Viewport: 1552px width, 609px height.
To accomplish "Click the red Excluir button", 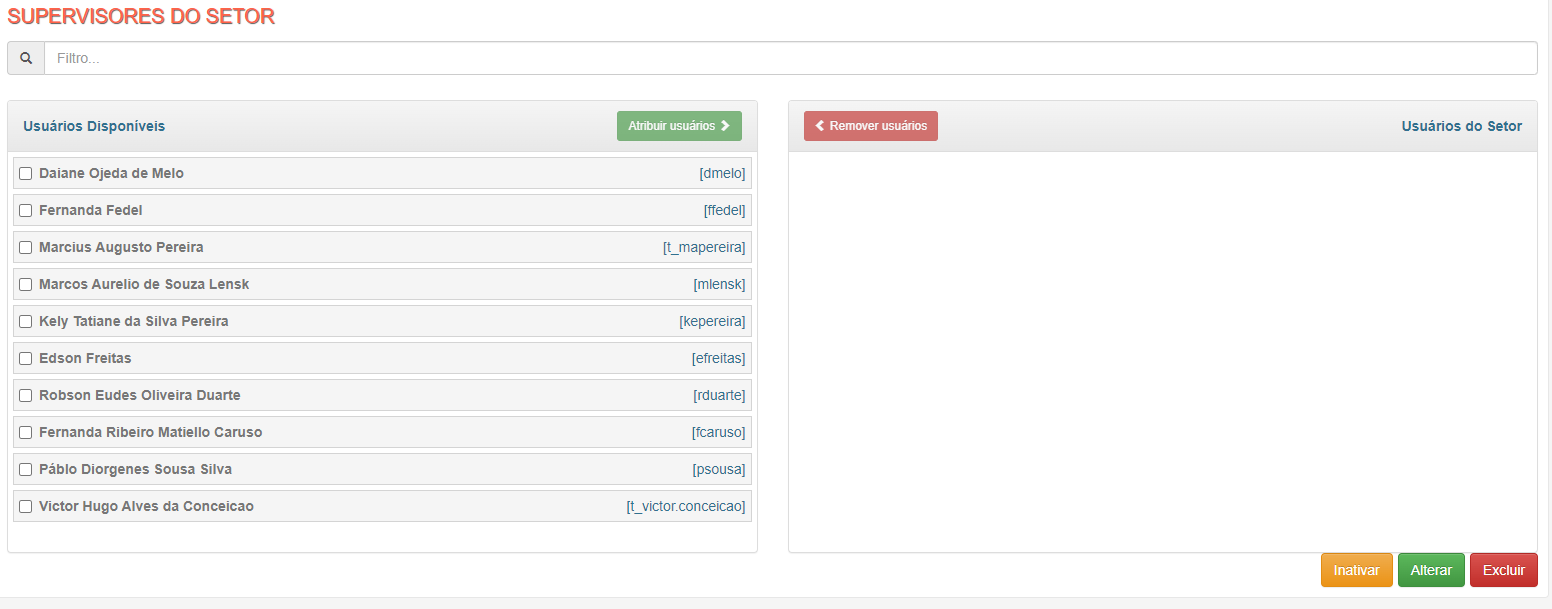I will click(x=1504, y=570).
